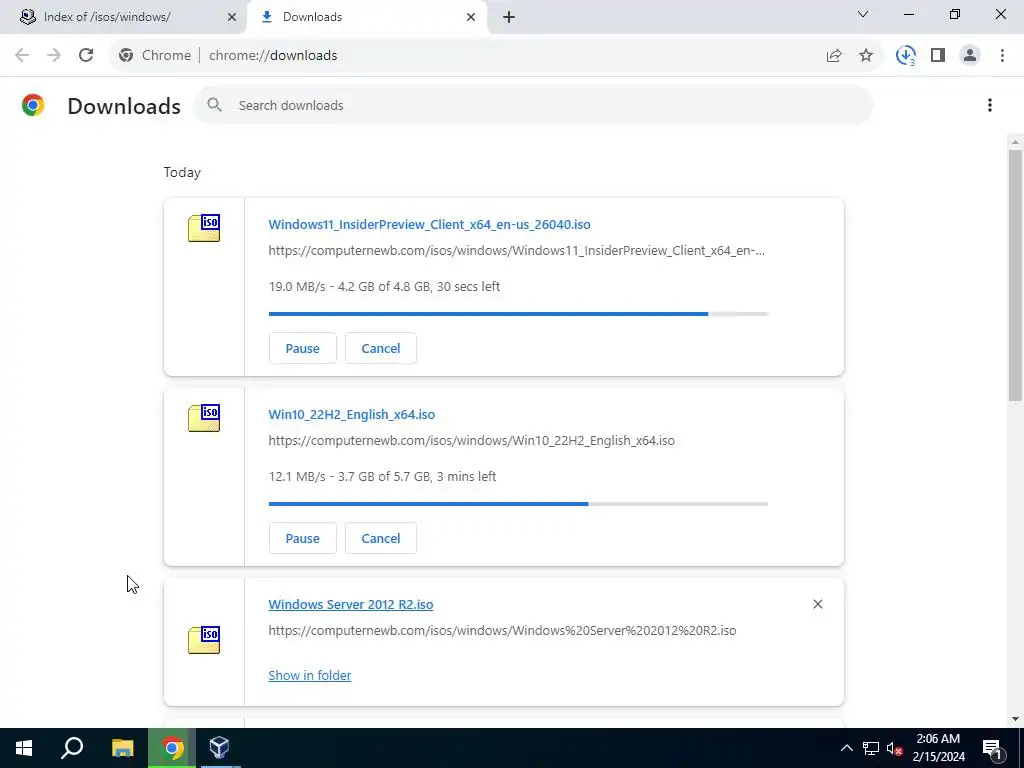Click the scrollbar down arrow
1024x768 pixels.
1015,719
